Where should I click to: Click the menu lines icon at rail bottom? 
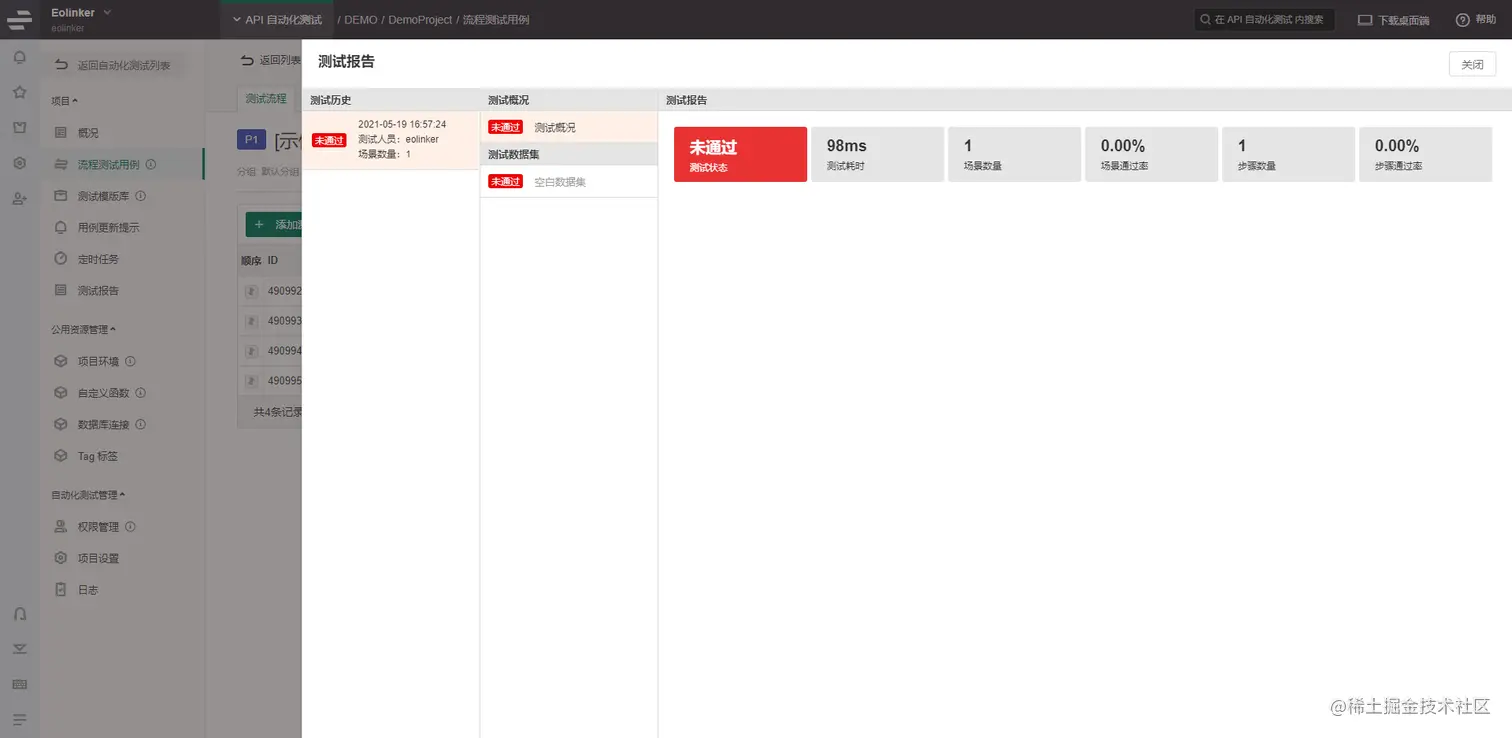click(x=19, y=719)
